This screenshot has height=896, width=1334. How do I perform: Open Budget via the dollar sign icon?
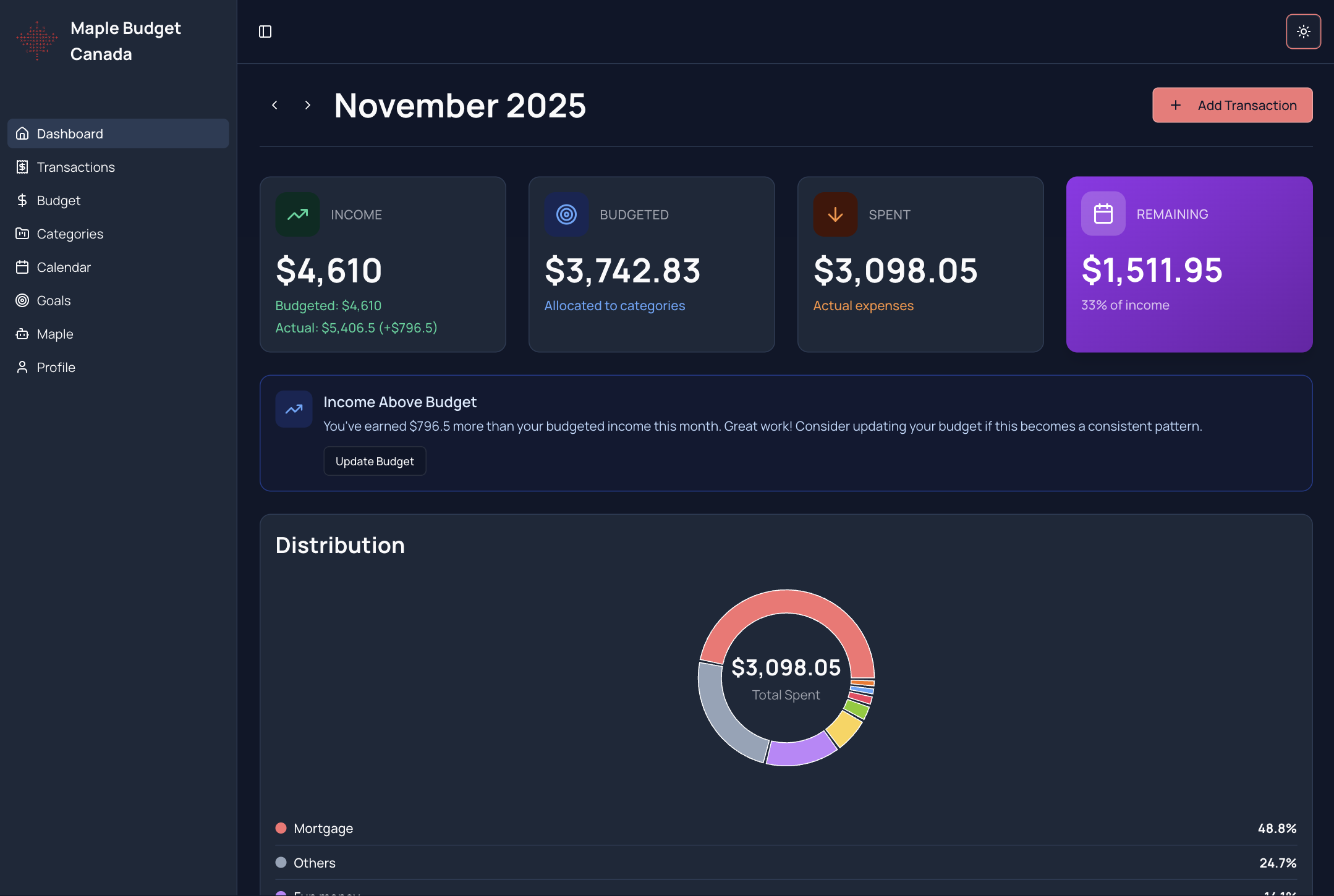(23, 200)
